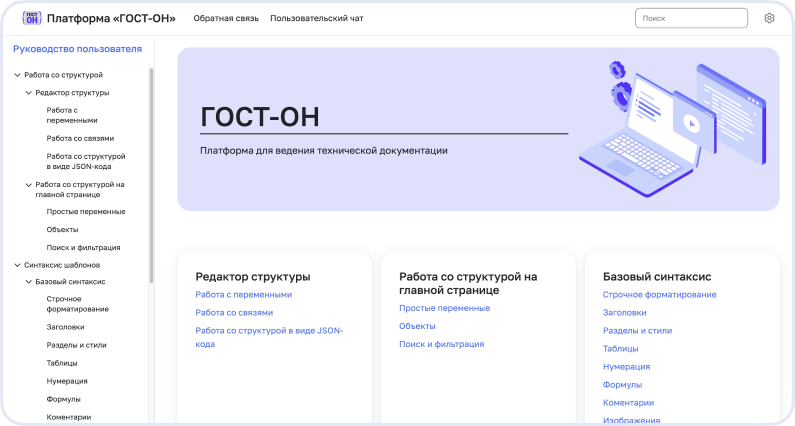795x426 pixels.
Task: Open Работа с переменными link in Редактор структуры card
Action: coord(244,295)
